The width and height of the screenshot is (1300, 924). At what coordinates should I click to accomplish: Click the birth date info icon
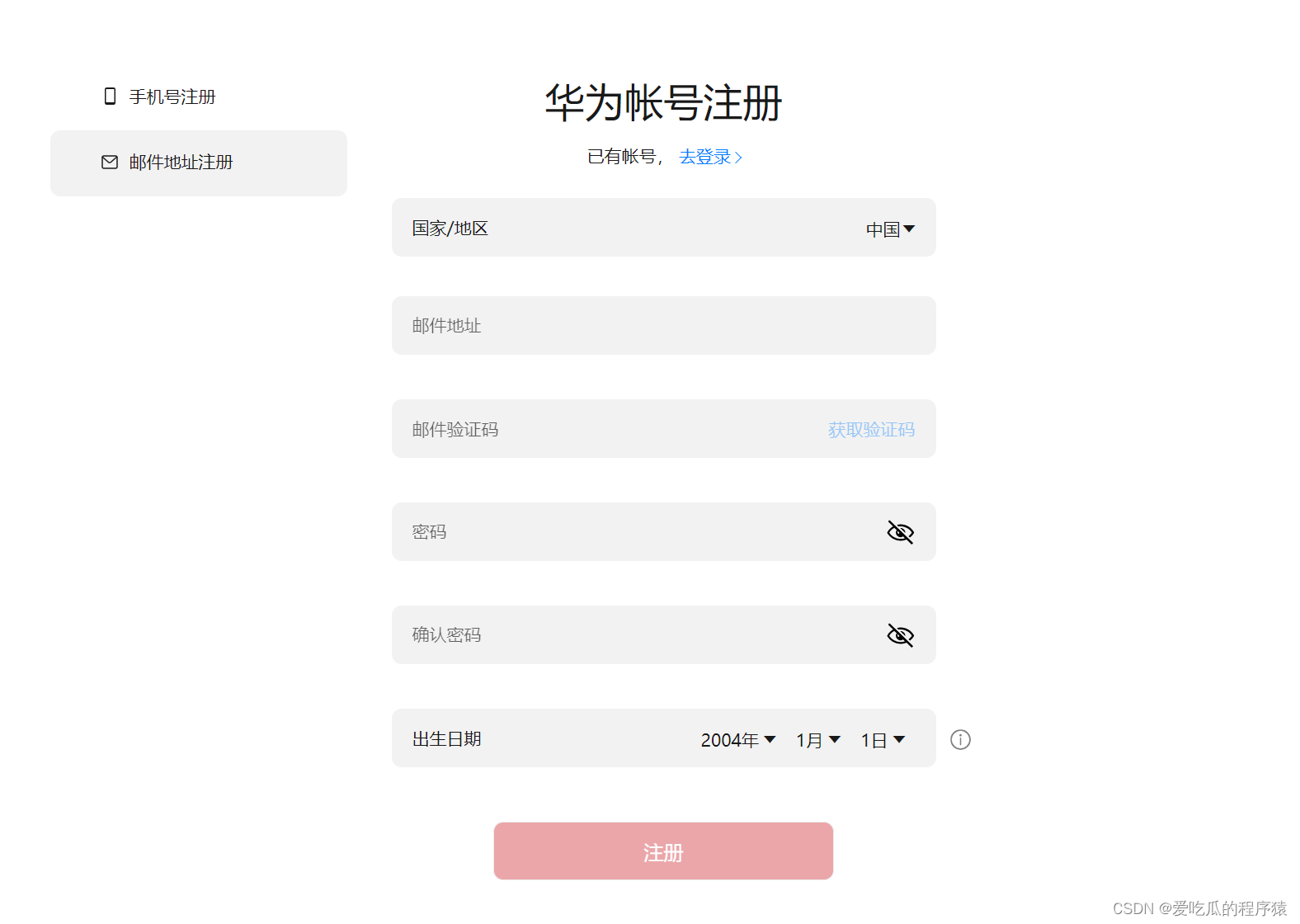(x=960, y=739)
